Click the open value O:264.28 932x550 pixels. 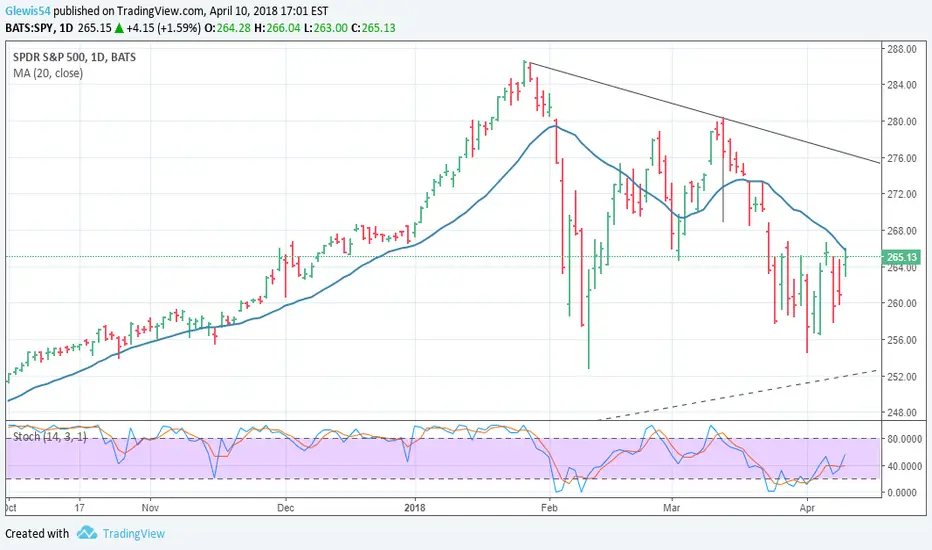(x=228, y=28)
